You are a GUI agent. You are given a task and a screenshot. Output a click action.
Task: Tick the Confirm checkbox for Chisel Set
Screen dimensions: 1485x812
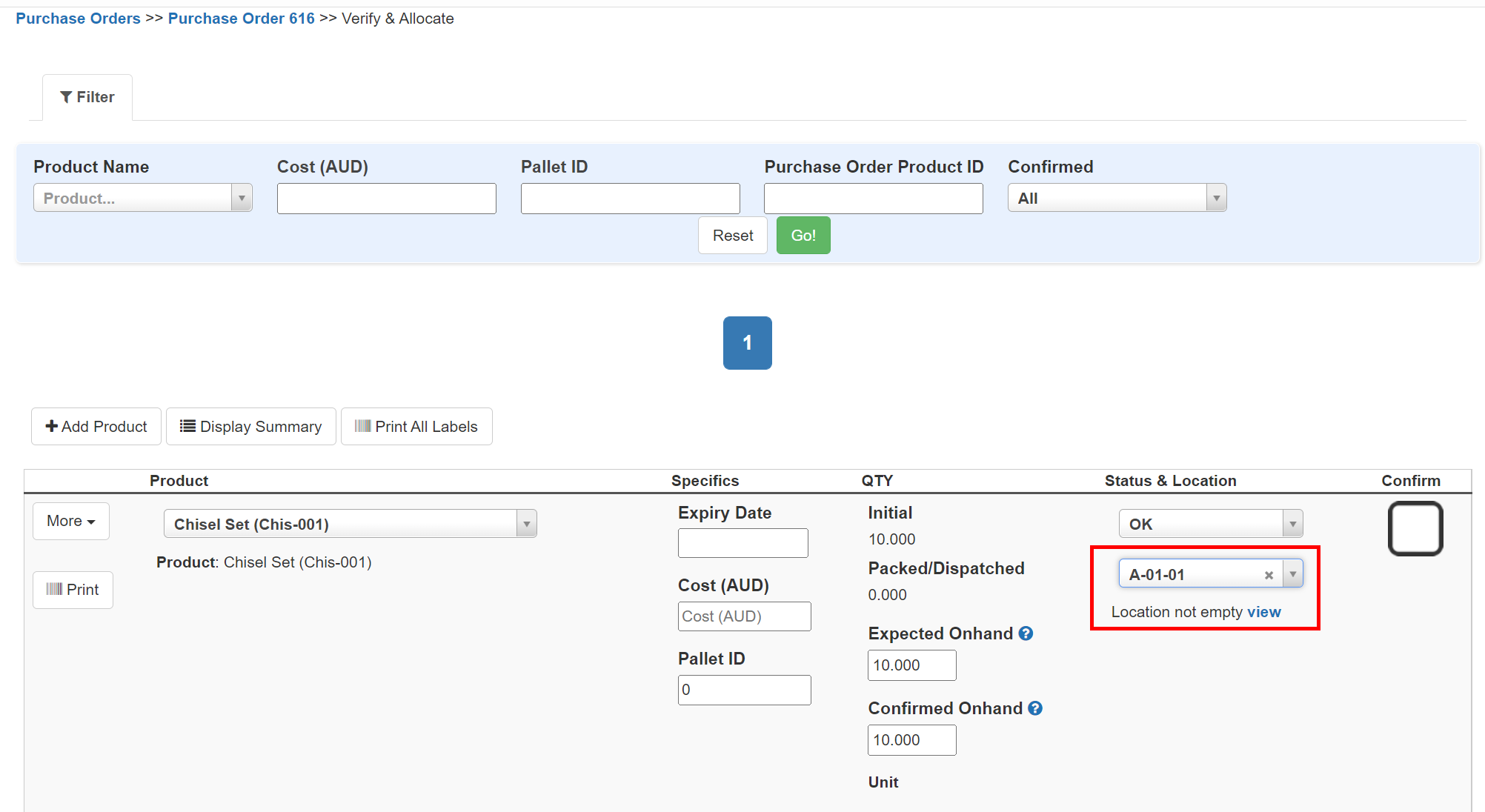1415,529
